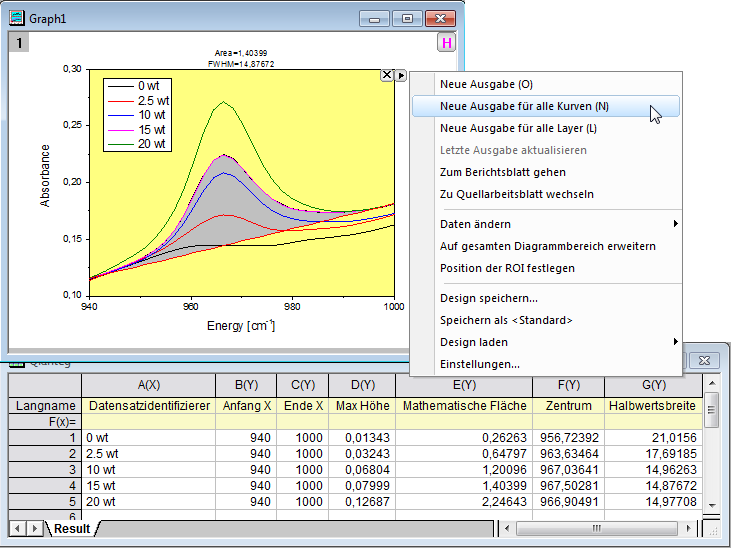731x548 pixels.
Task: Choose Zum Berichtsblatt gehen
Action: (545, 172)
